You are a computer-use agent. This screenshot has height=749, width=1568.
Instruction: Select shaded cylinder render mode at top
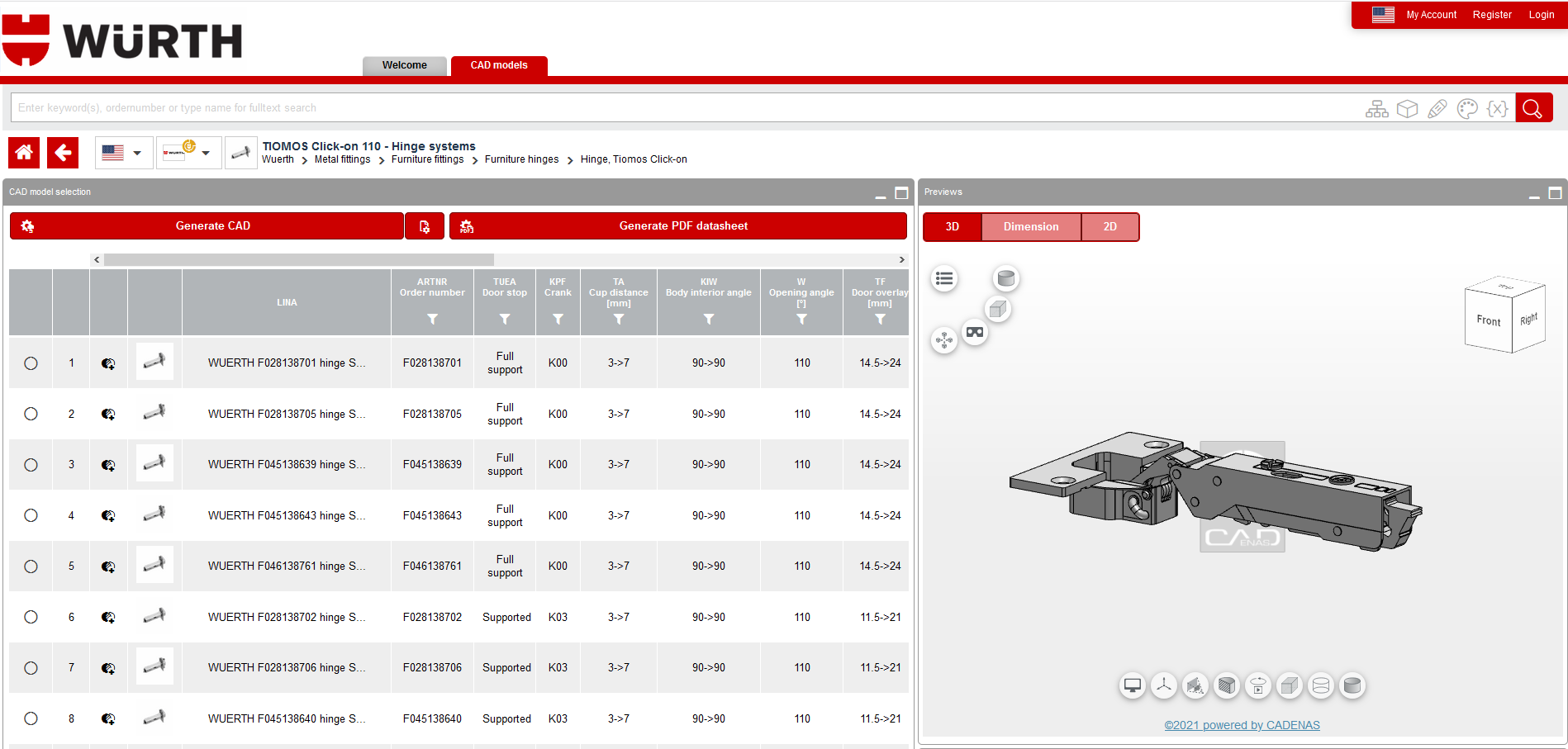(x=1006, y=278)
